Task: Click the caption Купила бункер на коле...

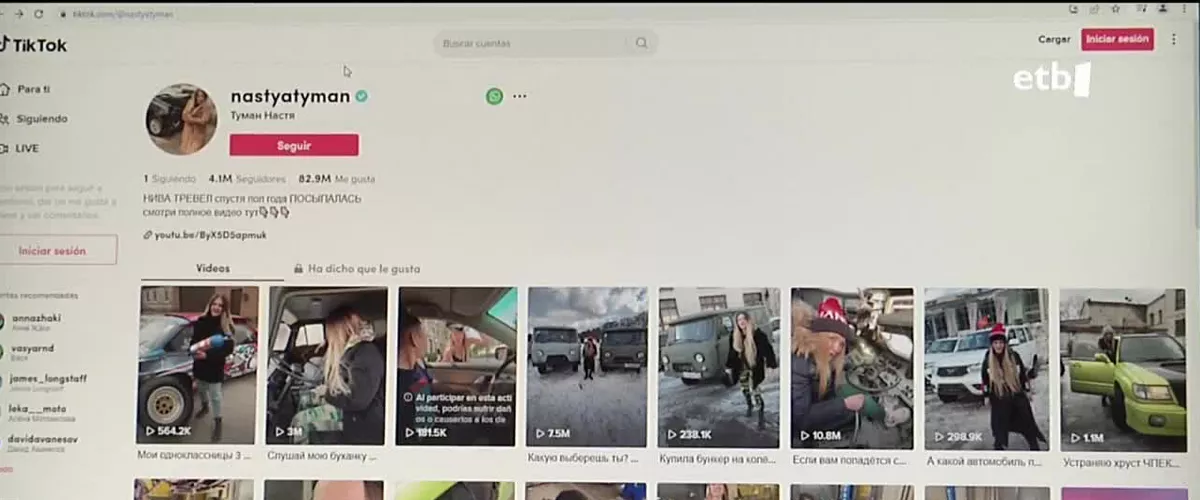Action: (x=718, y=458)
